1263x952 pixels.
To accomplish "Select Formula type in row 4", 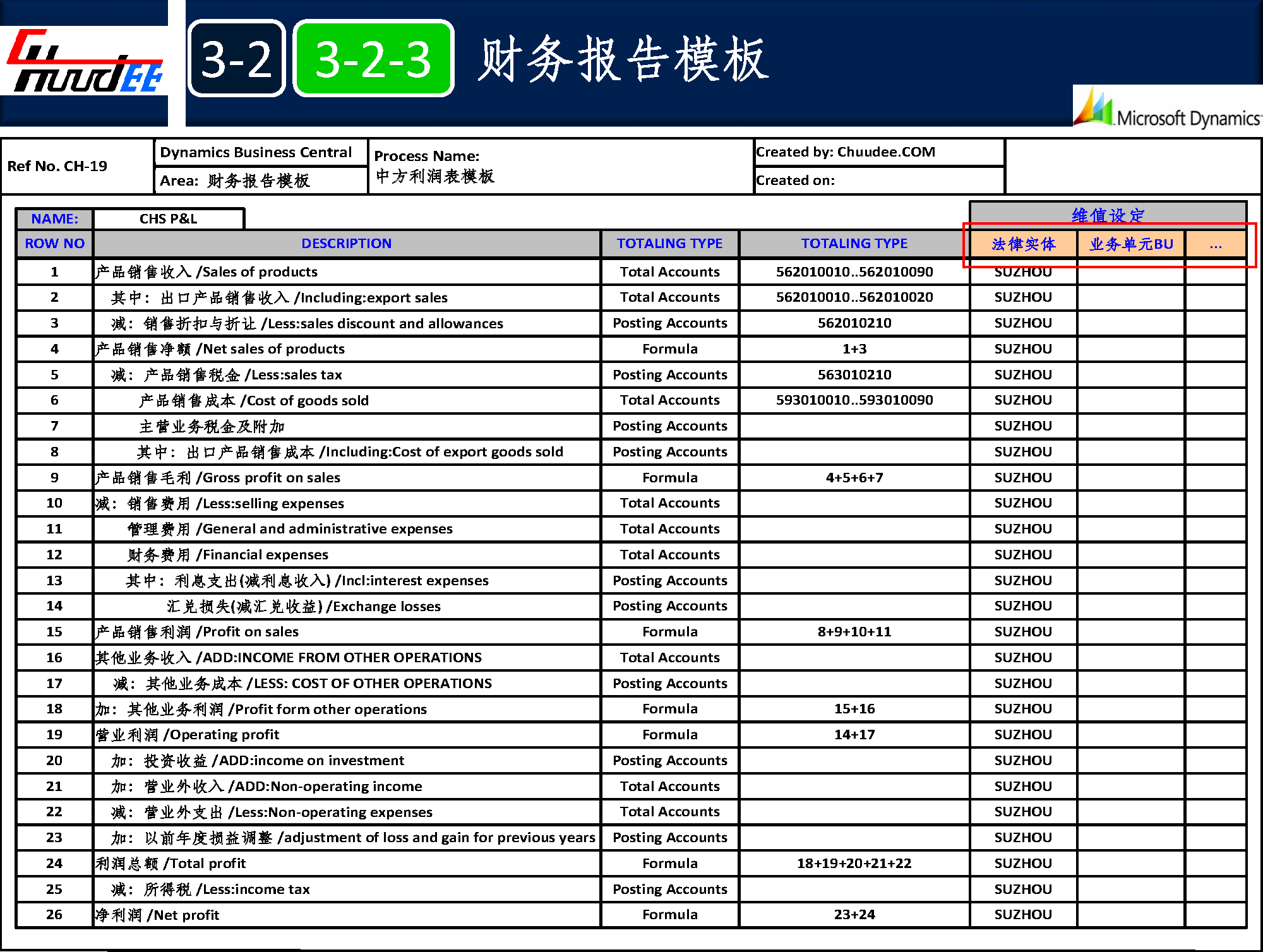I will [x=669, y=349].
